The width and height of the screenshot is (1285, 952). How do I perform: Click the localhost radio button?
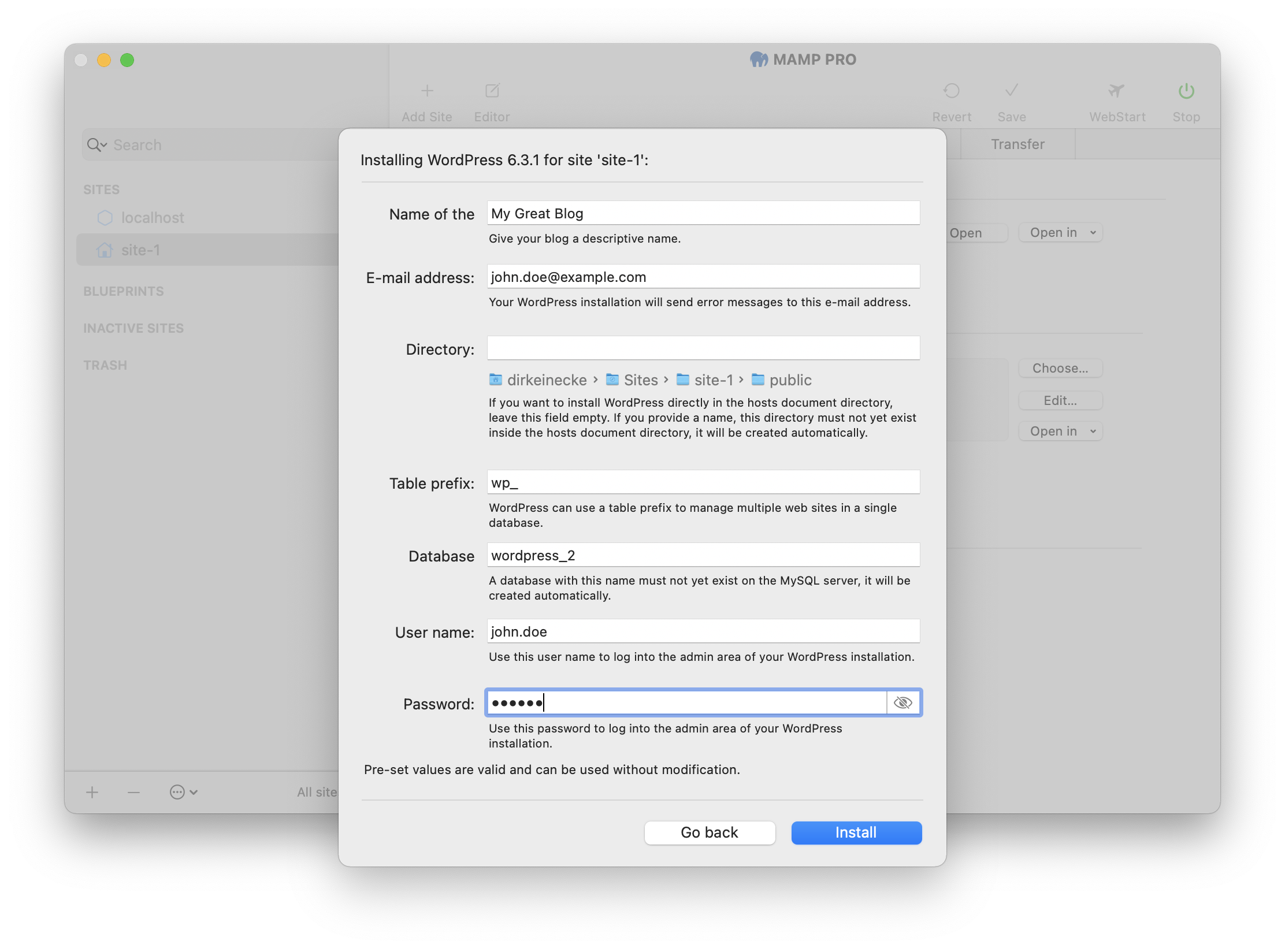click(104, 217)
